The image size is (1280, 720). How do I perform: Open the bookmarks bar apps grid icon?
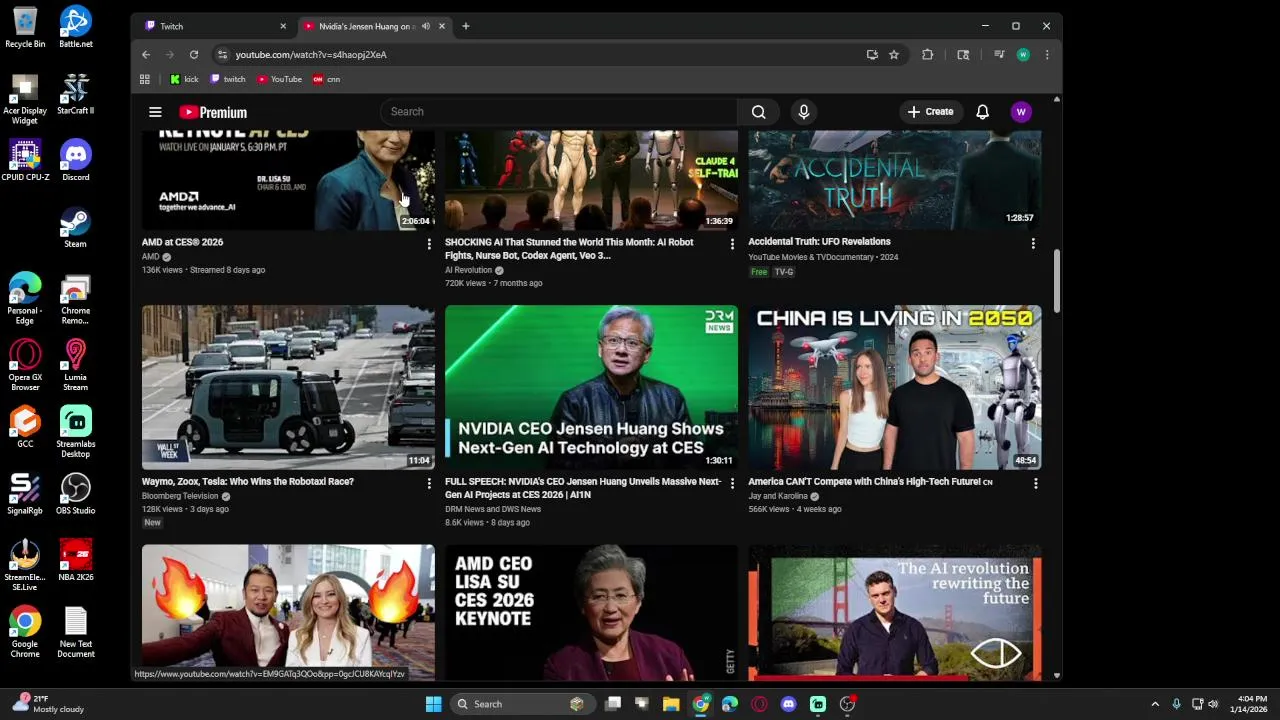tap(145, 79)
